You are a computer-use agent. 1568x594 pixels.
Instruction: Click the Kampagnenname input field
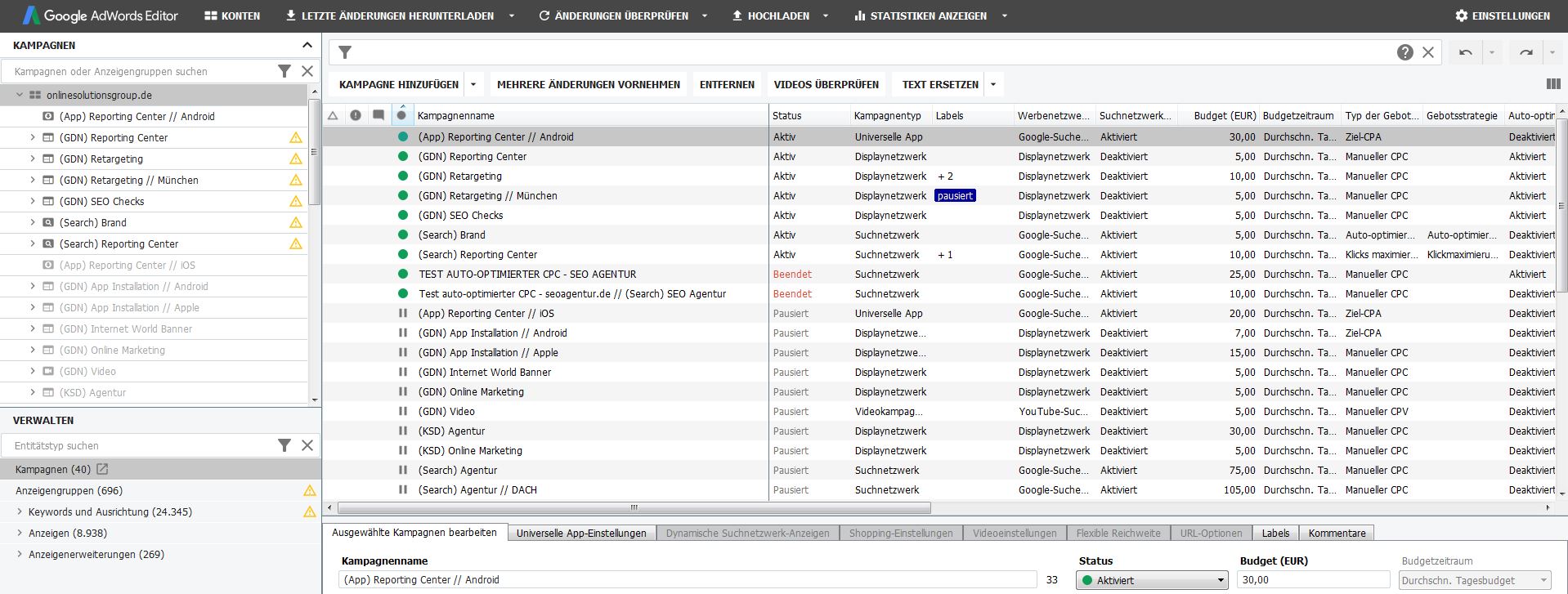[688, 580]
